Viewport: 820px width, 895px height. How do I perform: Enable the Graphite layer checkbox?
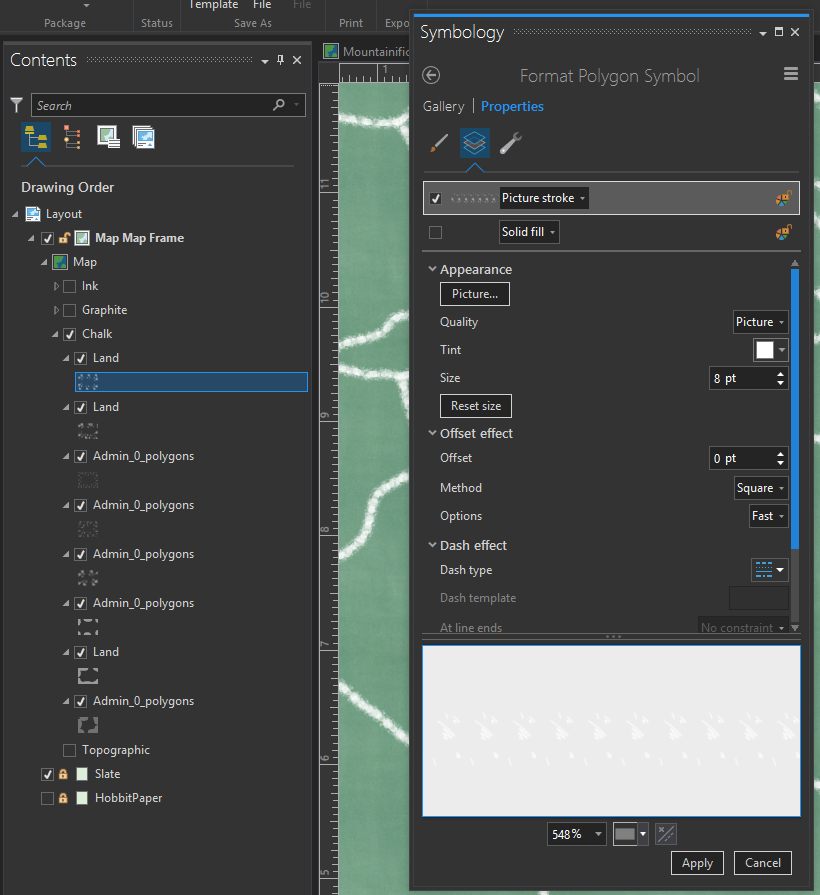[x=70, y=310]
